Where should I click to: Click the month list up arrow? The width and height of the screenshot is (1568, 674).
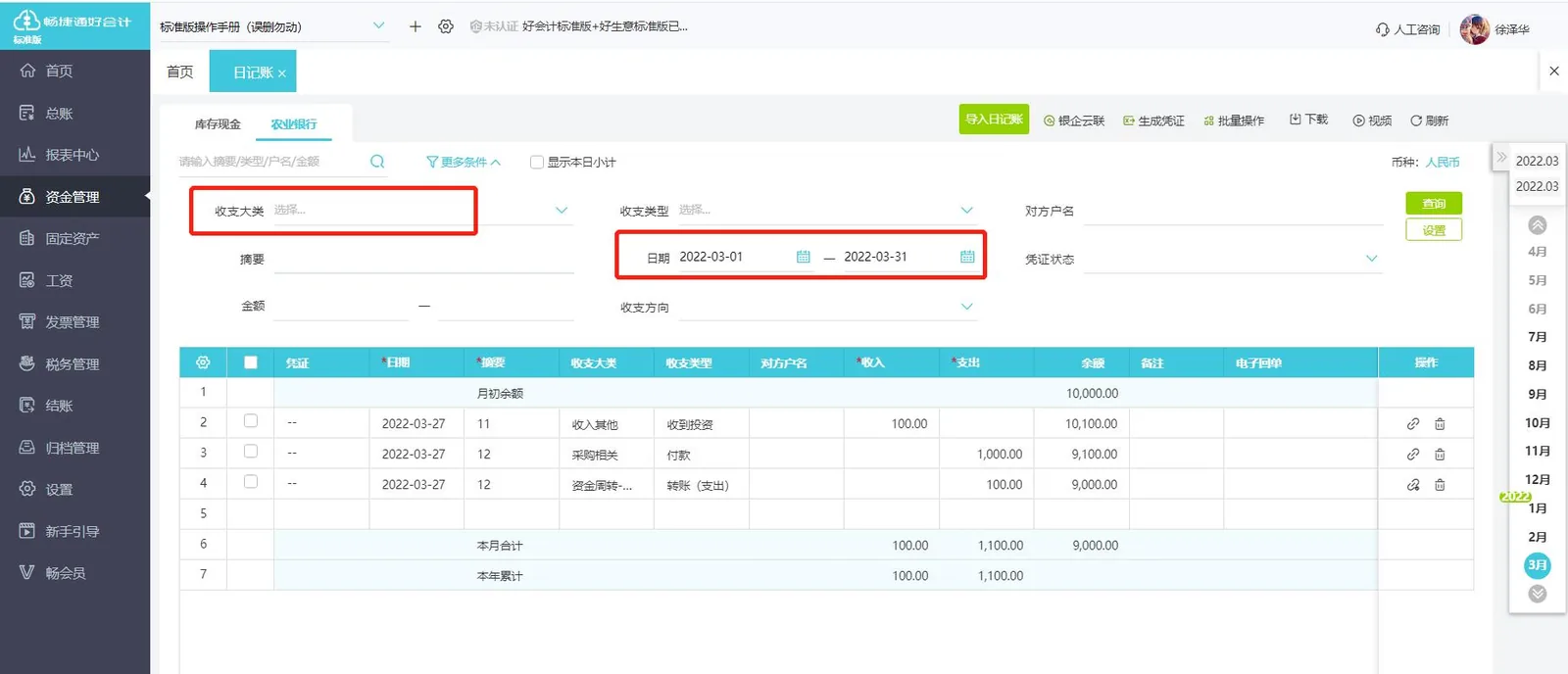tap(1538, 225)
